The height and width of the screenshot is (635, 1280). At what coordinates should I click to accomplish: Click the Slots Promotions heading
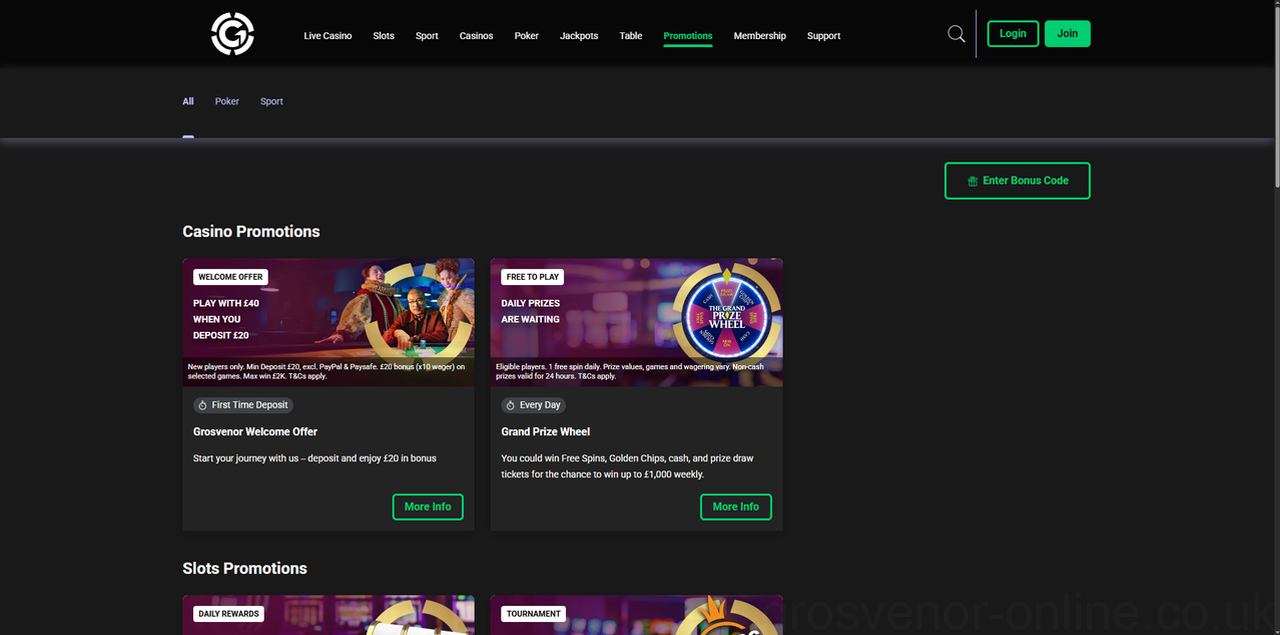point(245,568)
